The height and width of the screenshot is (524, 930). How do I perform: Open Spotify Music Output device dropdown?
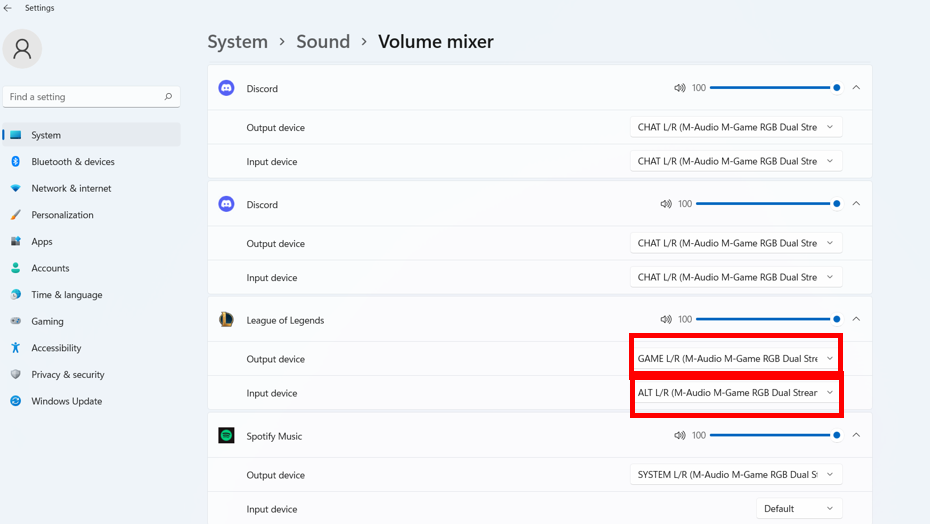tap(736, 474)
